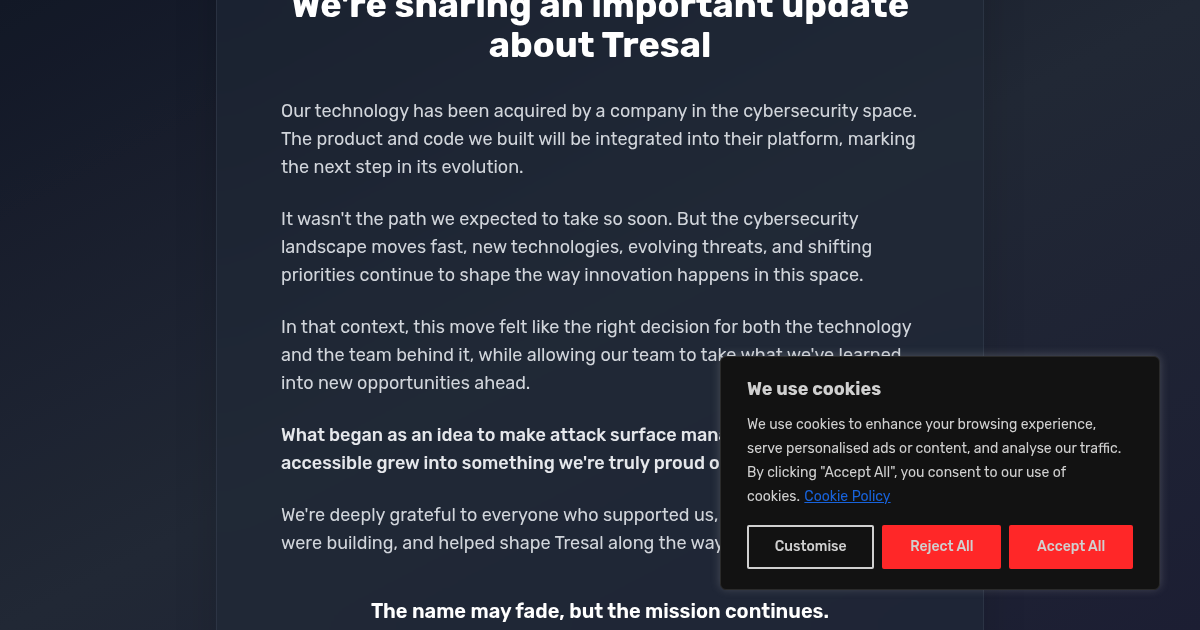This screenshot has height=630, width=1200.
Task: Click the cybersecurity landscape paragraph
Action: click(575, 246)
